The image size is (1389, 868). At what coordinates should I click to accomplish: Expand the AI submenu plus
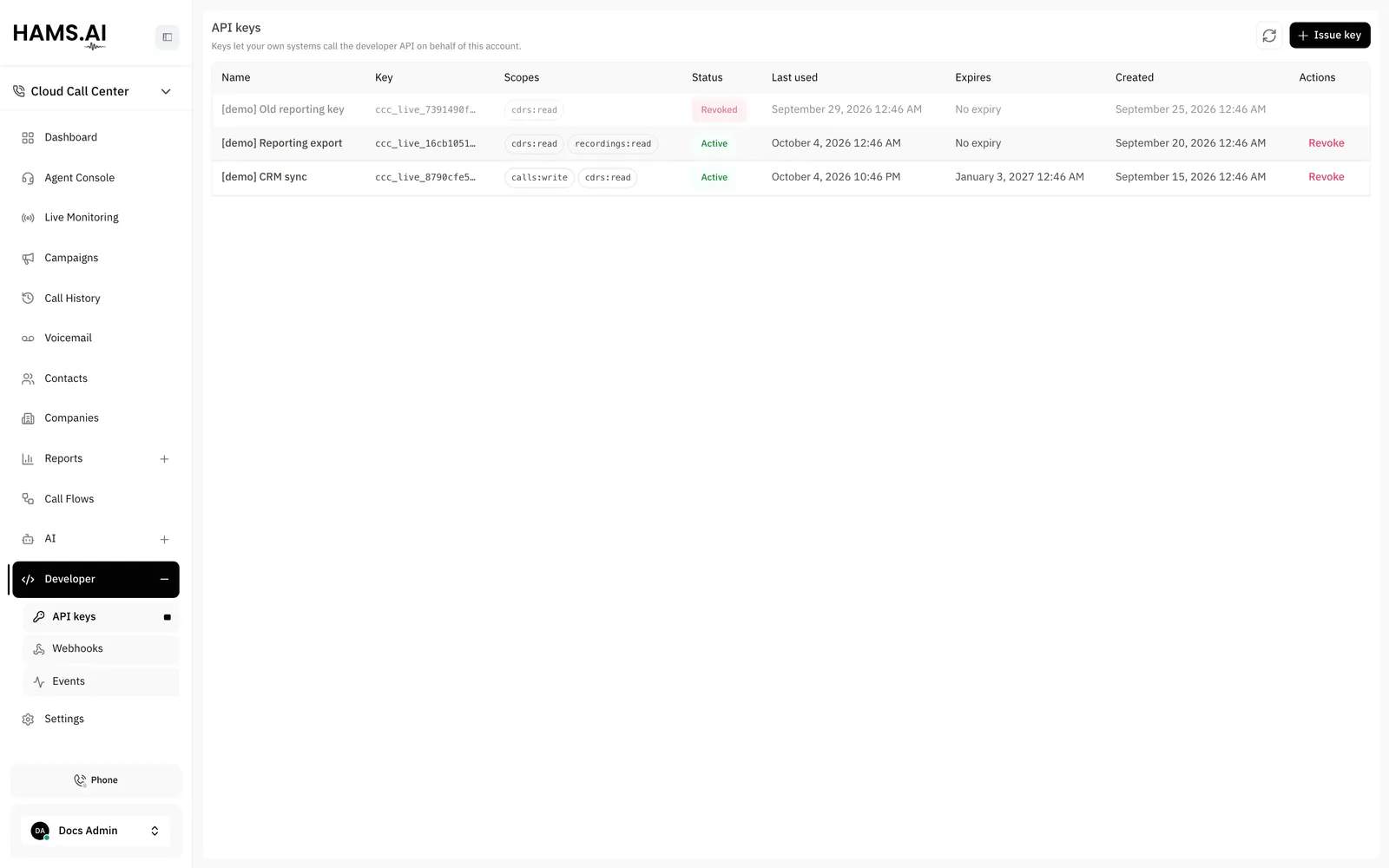pos(164,540)
